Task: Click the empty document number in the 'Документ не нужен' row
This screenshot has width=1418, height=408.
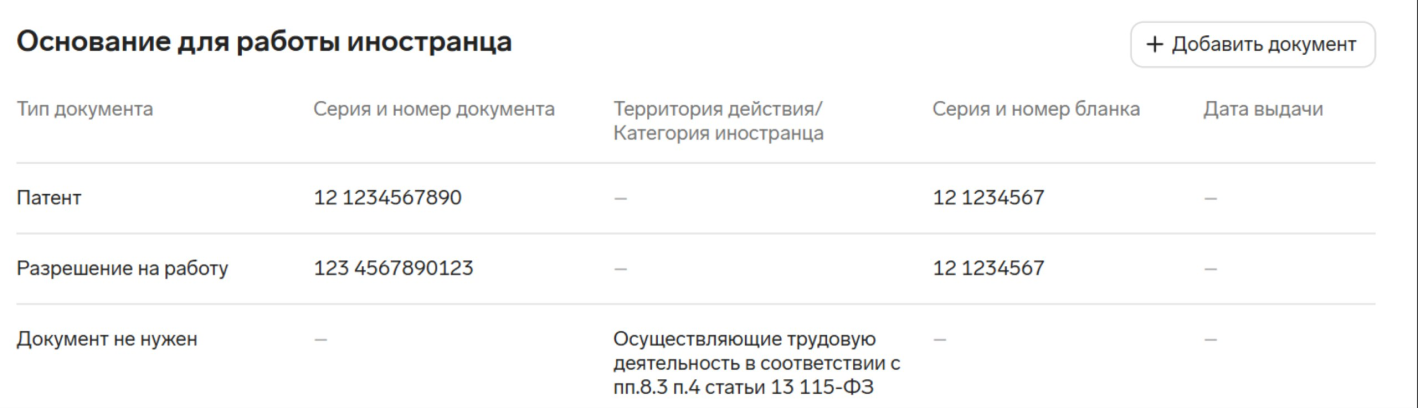Action: tap(320, 340)
